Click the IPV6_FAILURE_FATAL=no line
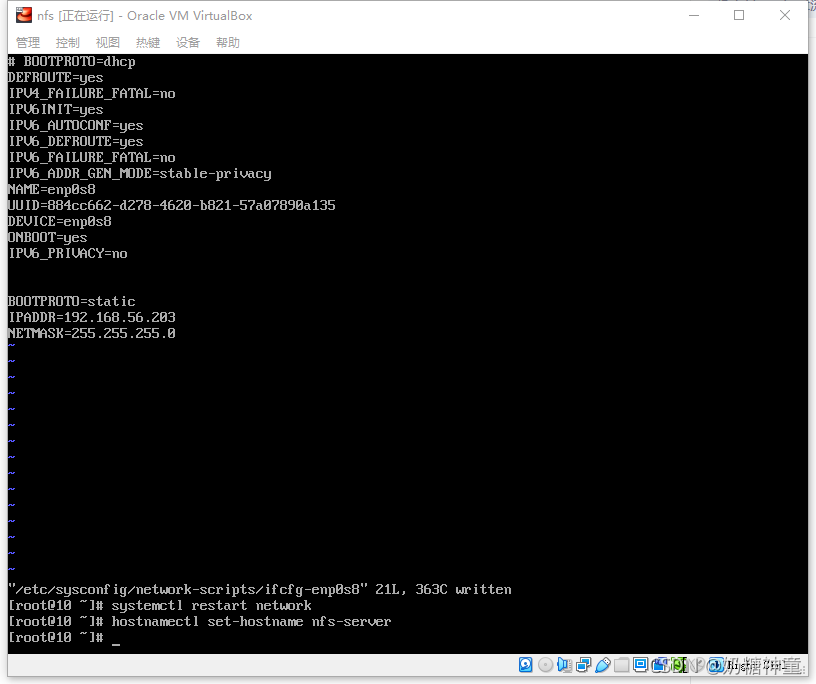 click(x=92, y=157)
